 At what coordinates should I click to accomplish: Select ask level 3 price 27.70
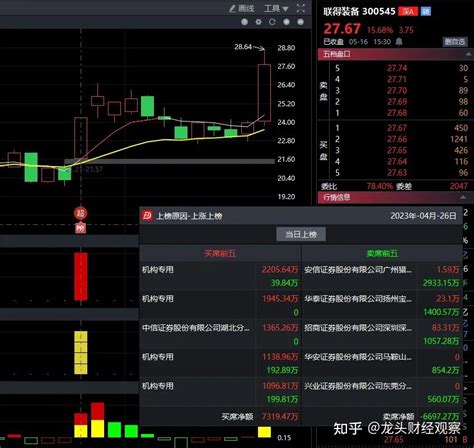pos(397,91)
